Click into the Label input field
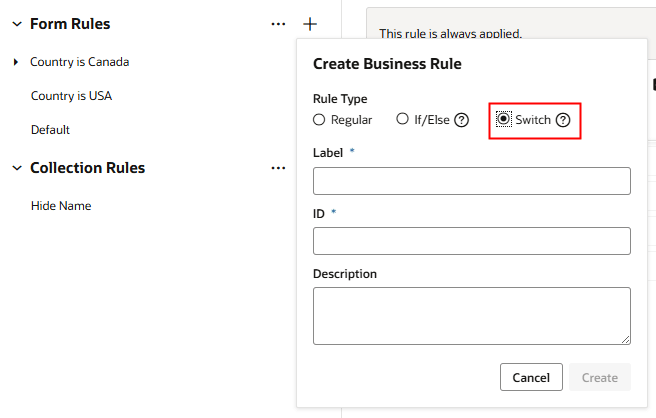The height and width of the screenshot is (418, 656). 471,181
